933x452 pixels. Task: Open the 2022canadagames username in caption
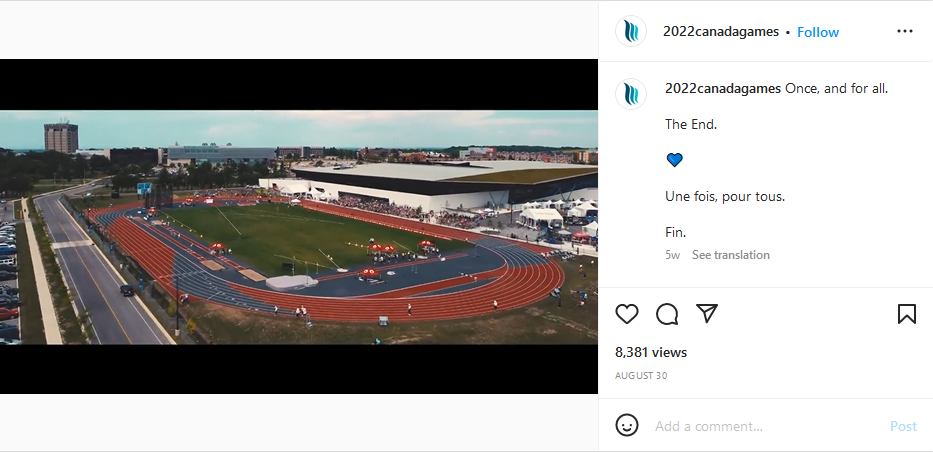point(723,89)
